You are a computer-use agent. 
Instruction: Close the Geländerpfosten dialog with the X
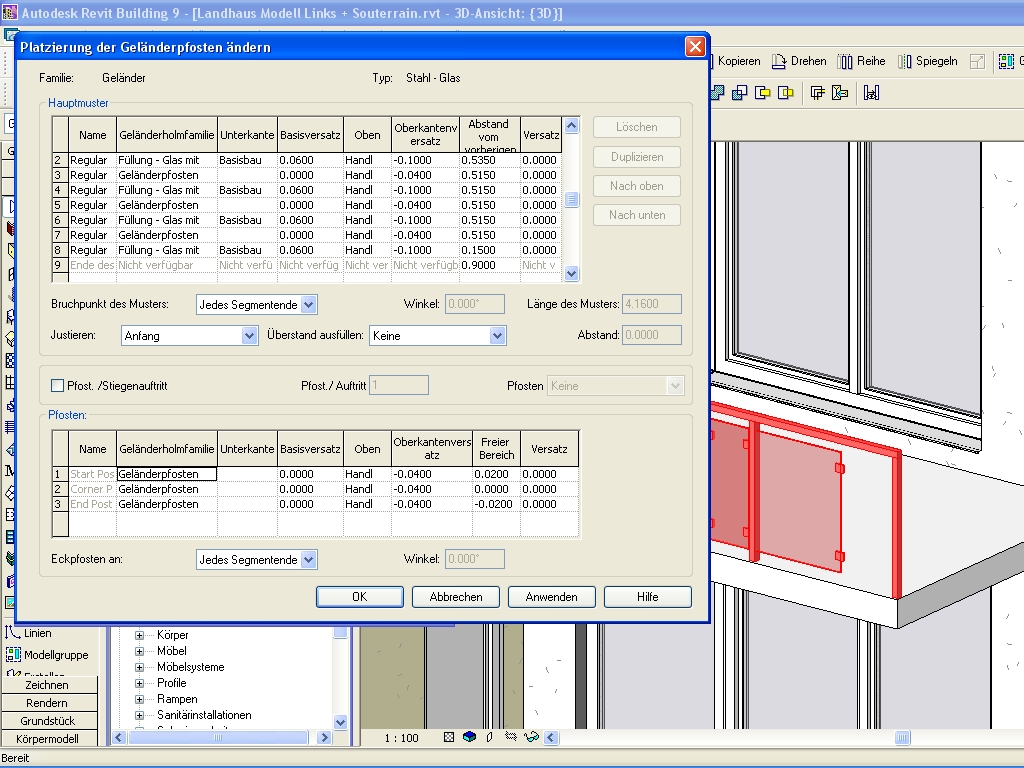[695, 47]
